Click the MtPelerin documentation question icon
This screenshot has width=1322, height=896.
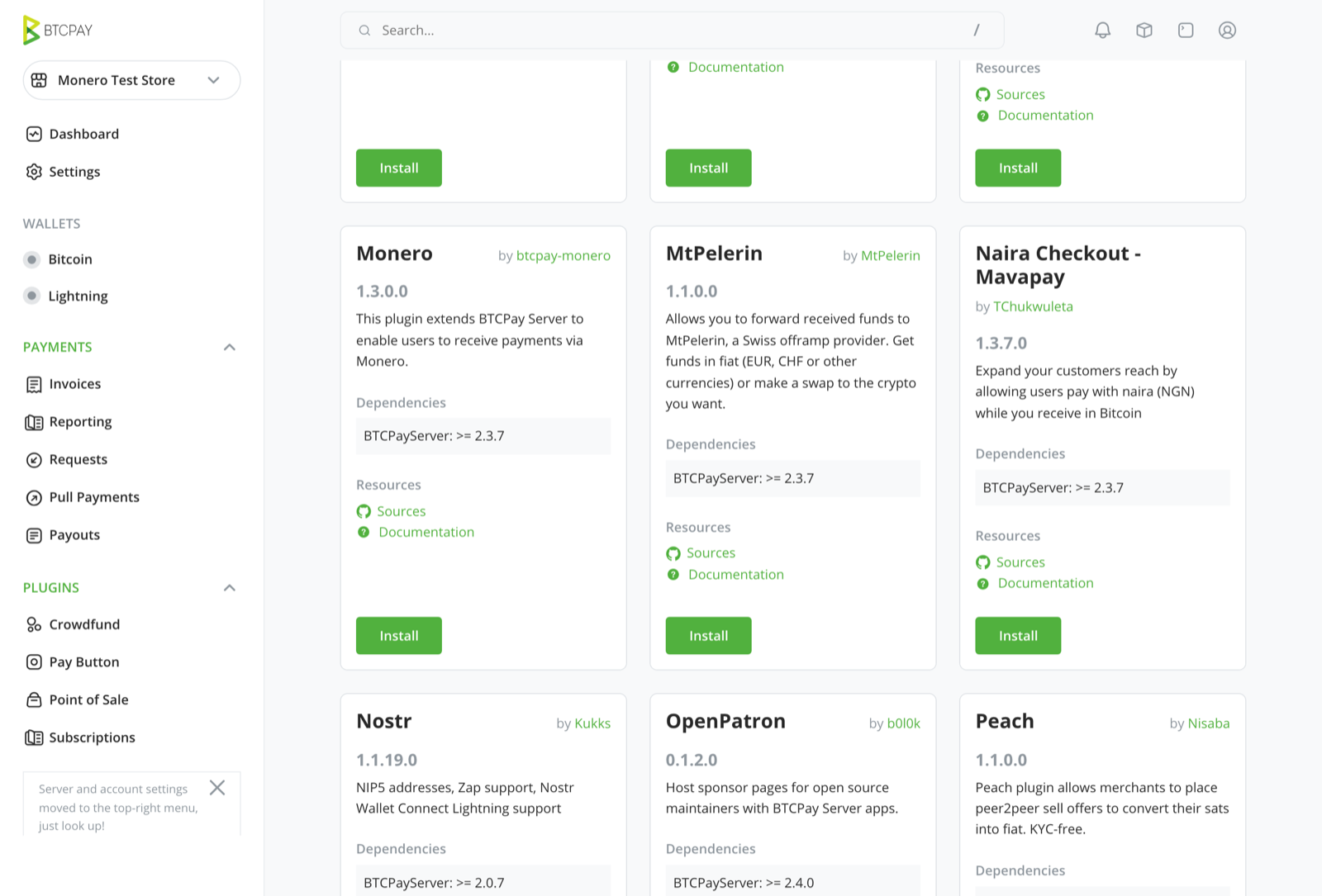[x=673, y=575]
